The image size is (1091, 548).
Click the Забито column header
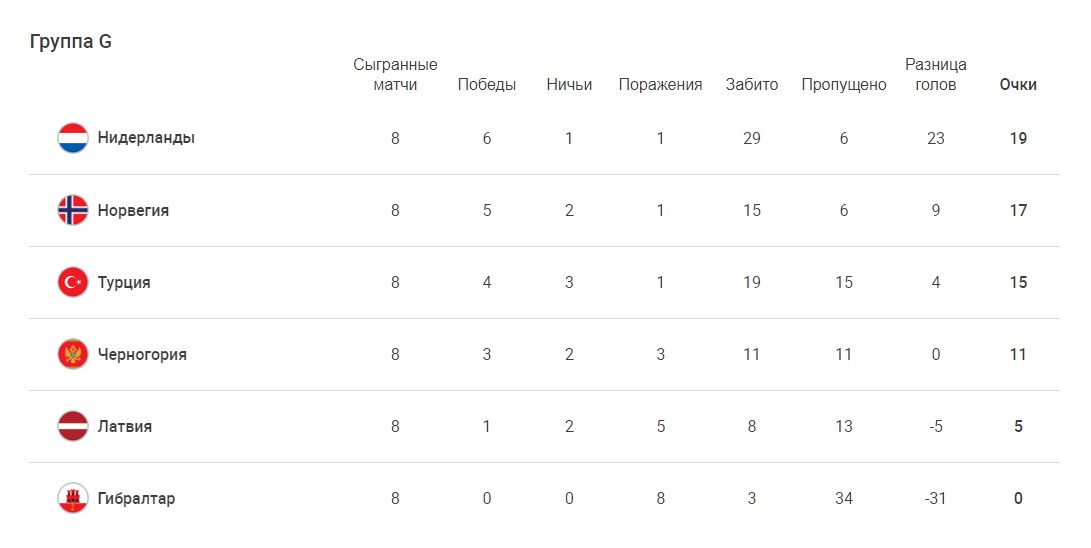click(752, 85)
